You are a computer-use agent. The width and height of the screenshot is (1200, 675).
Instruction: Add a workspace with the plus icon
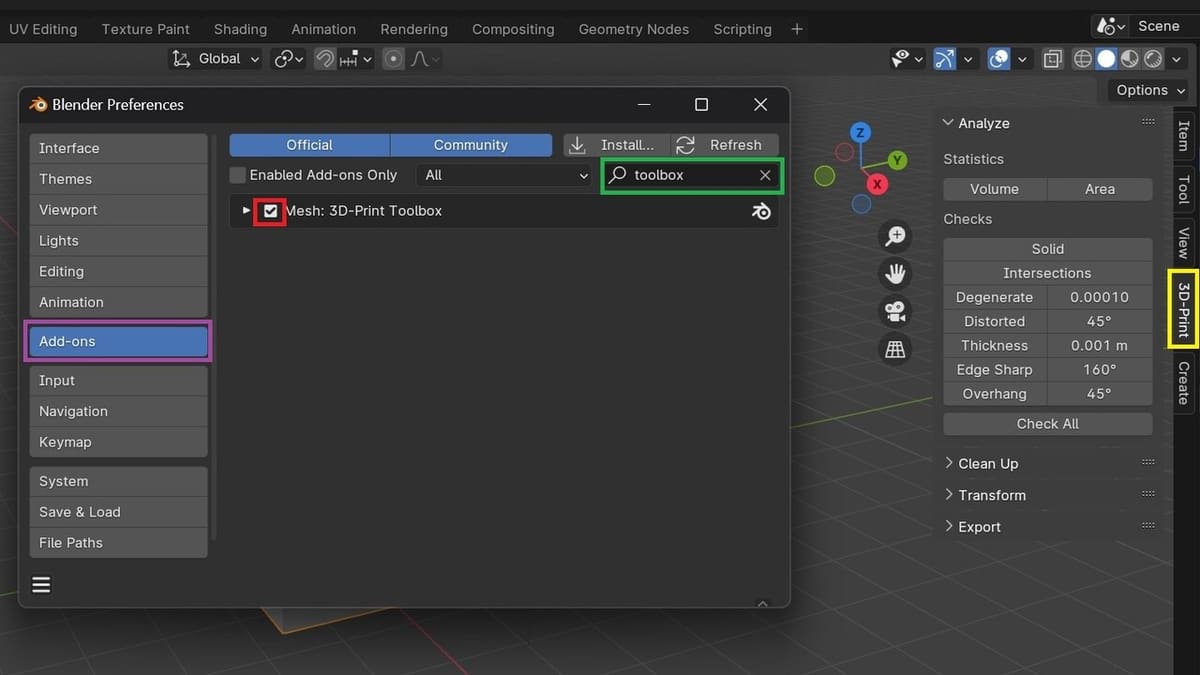(797, 29)
